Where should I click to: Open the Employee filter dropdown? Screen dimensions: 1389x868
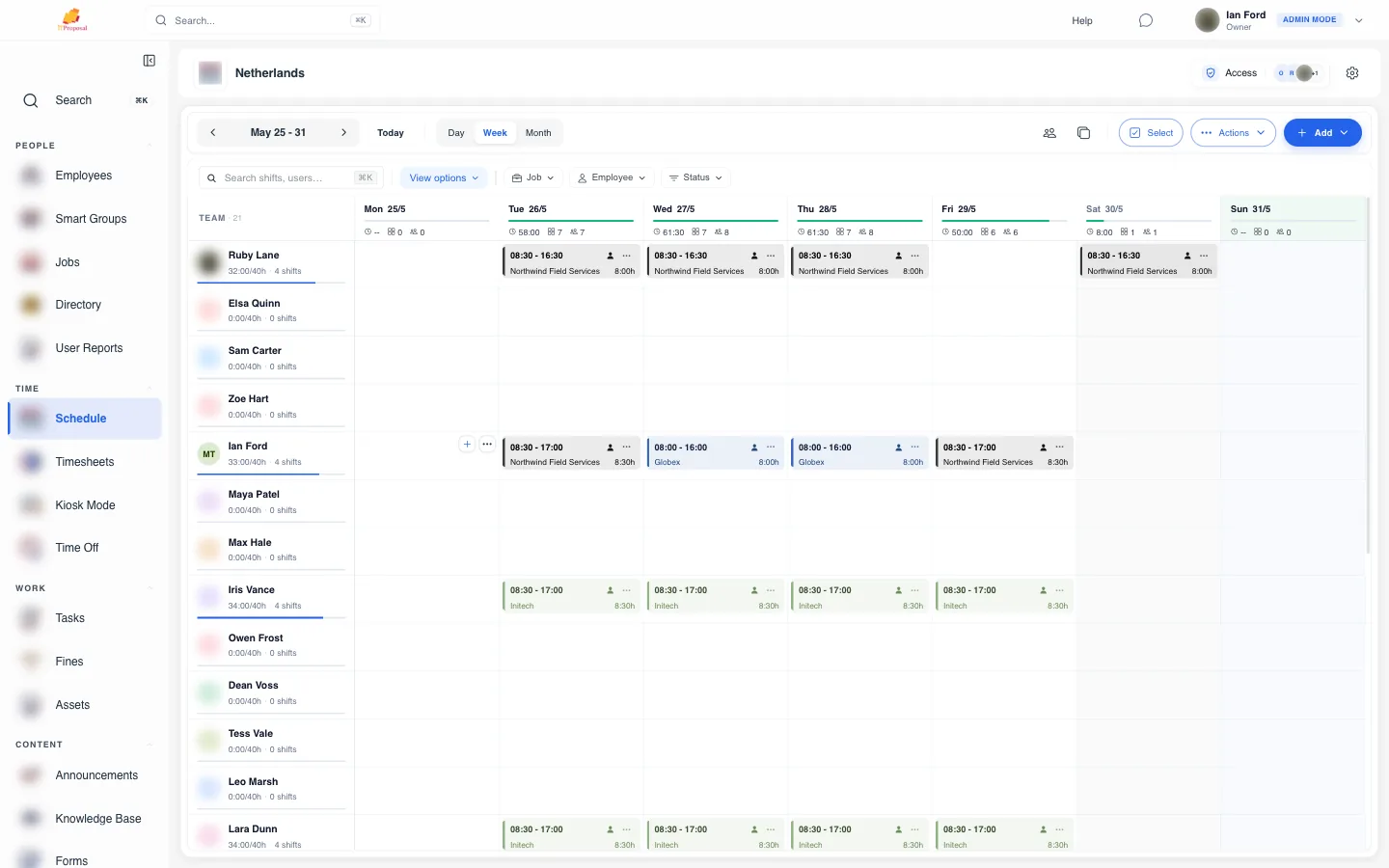coord(612,177)
